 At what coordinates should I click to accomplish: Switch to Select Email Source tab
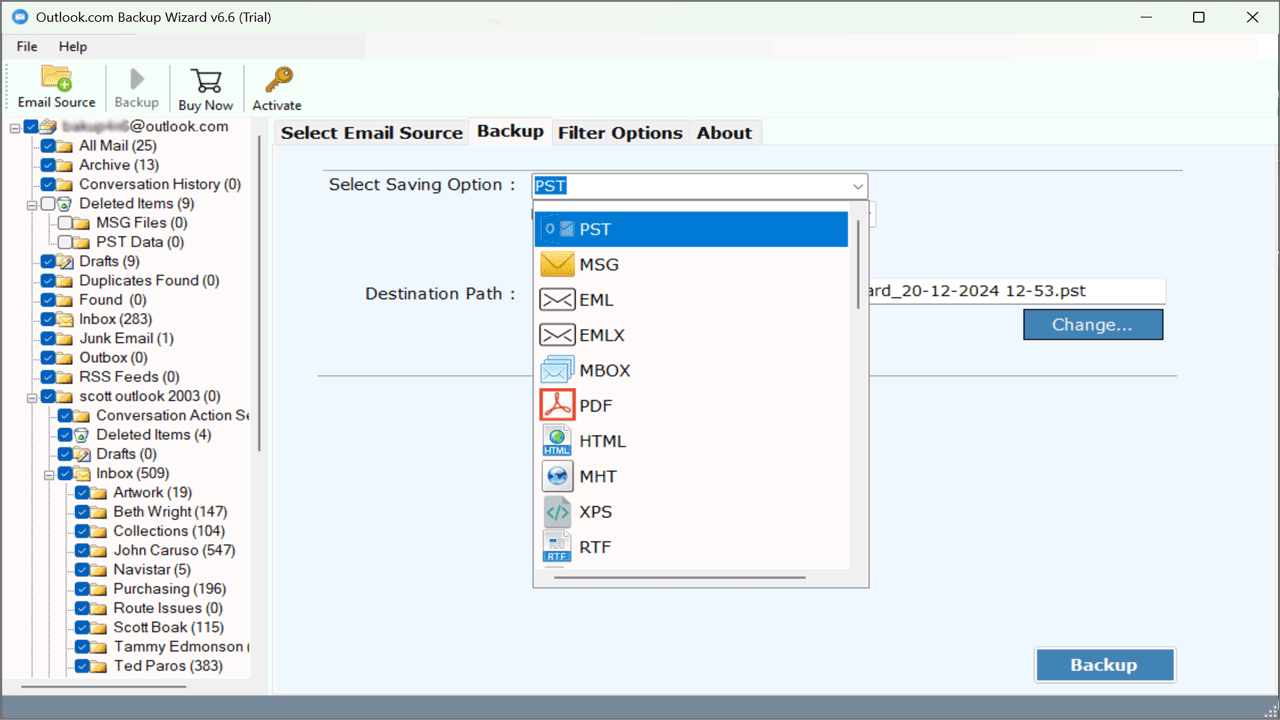(371, 133)
